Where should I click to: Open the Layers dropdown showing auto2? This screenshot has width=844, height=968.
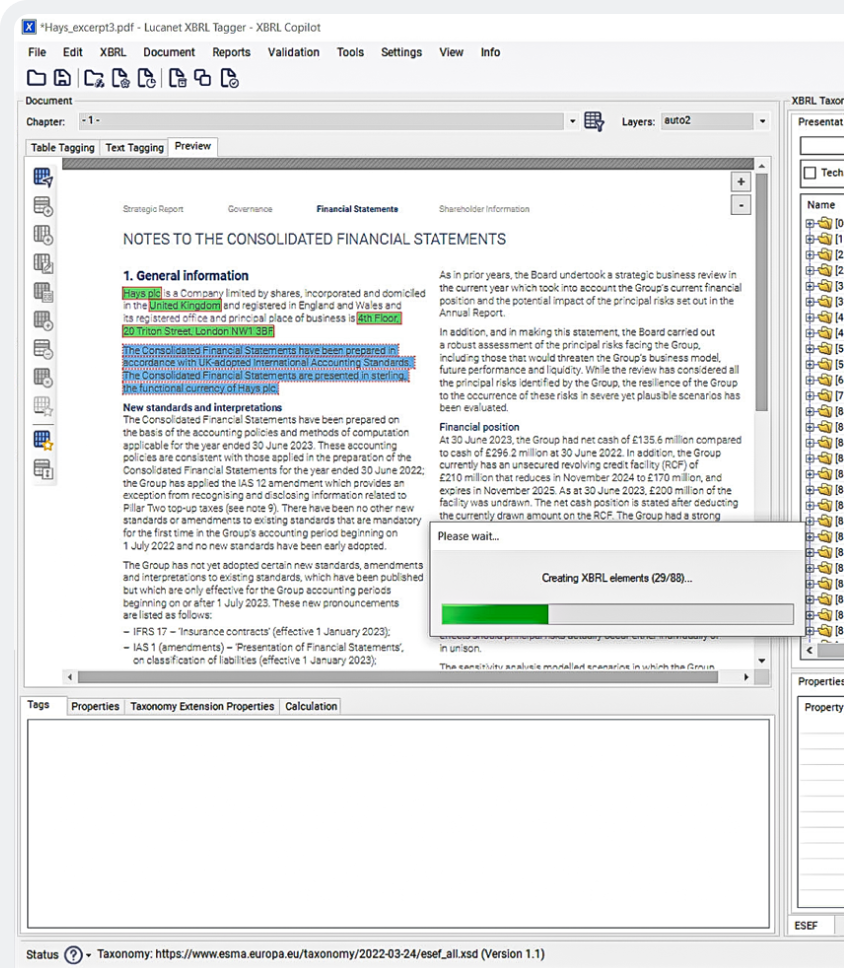point(762,121)
